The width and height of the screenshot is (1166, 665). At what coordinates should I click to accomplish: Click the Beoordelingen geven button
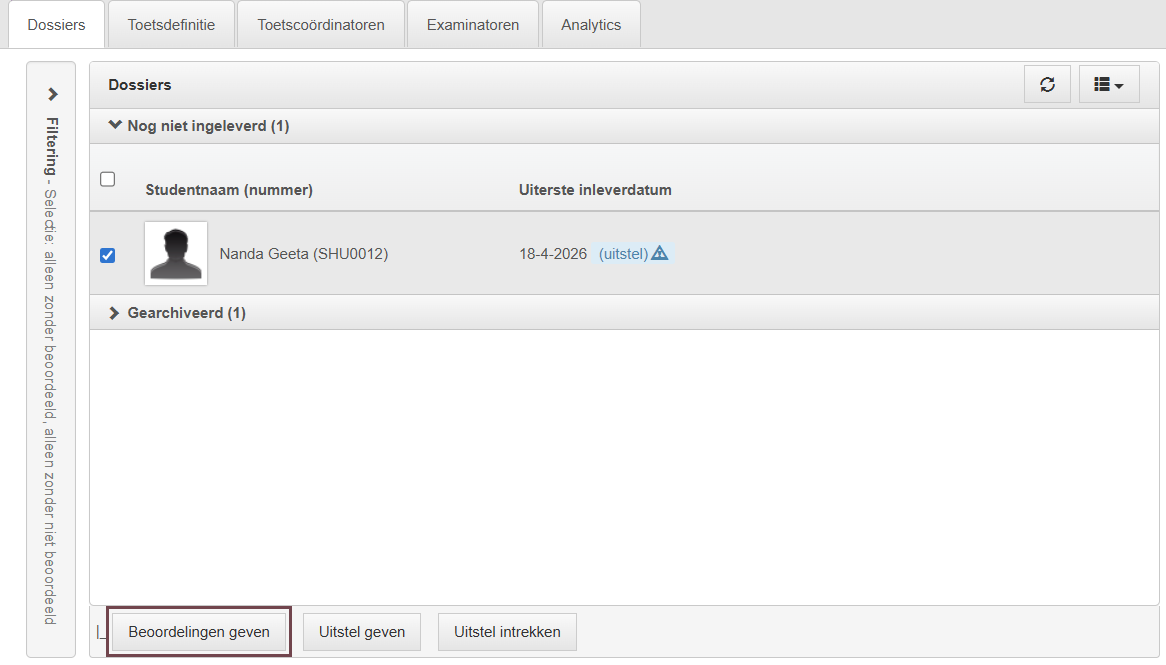pyautogui.click(x=199, y=632)
